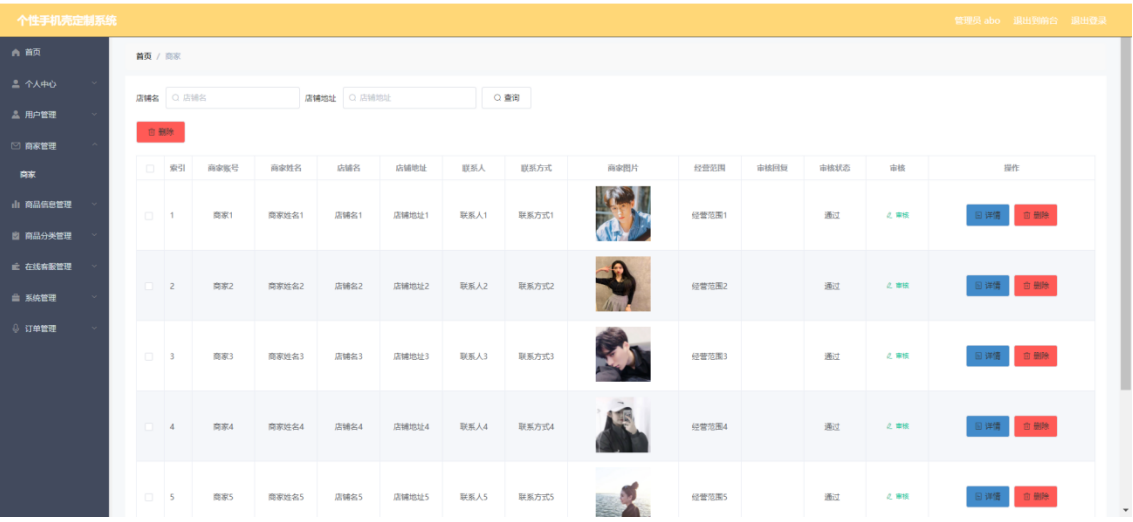Image resolution: width=1133 pixels, height=522 pixels.
Task: Click the 个人中心 person icon
Action: coord(15,84)
